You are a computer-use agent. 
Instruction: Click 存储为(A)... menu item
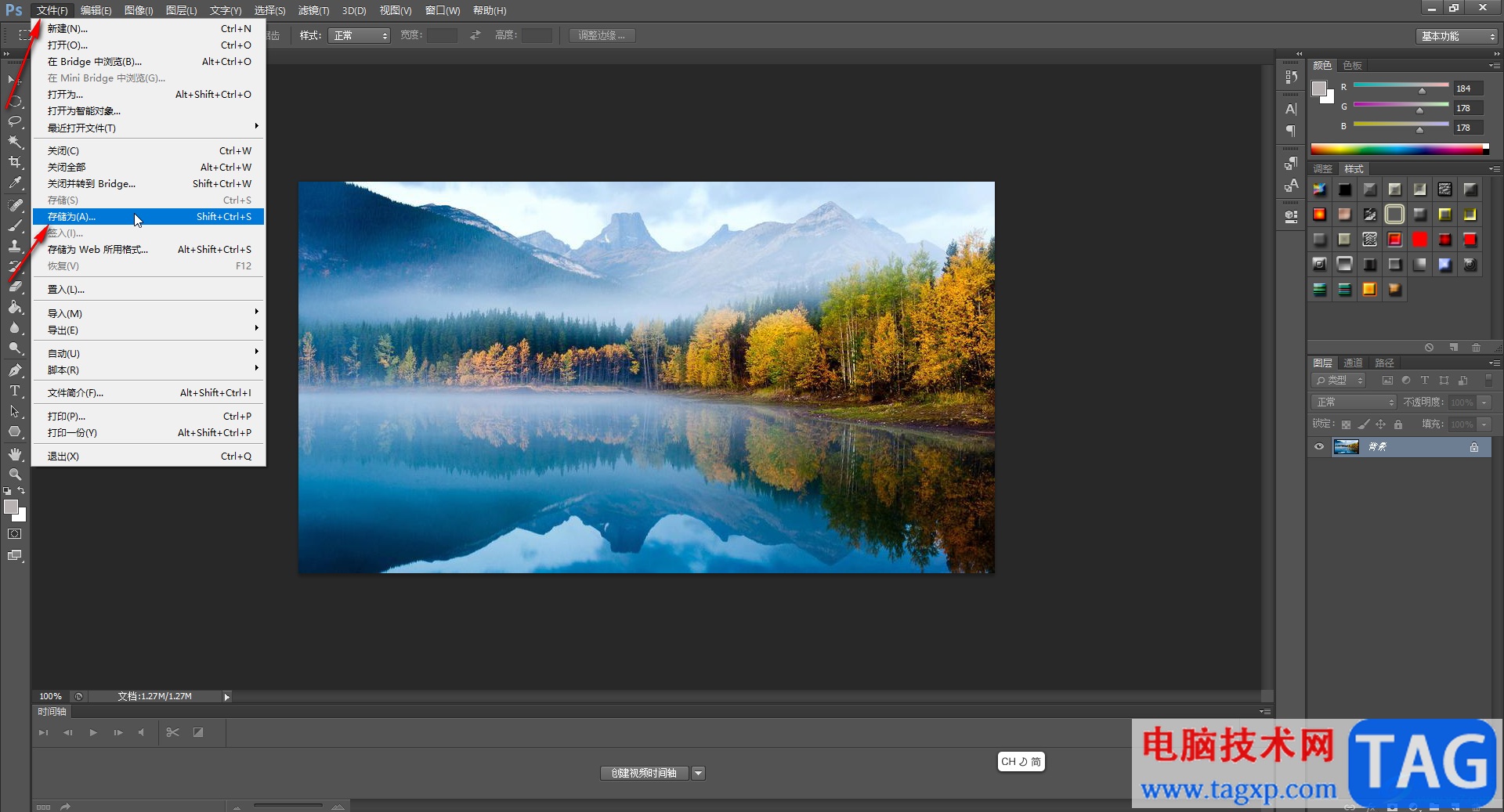149,216
